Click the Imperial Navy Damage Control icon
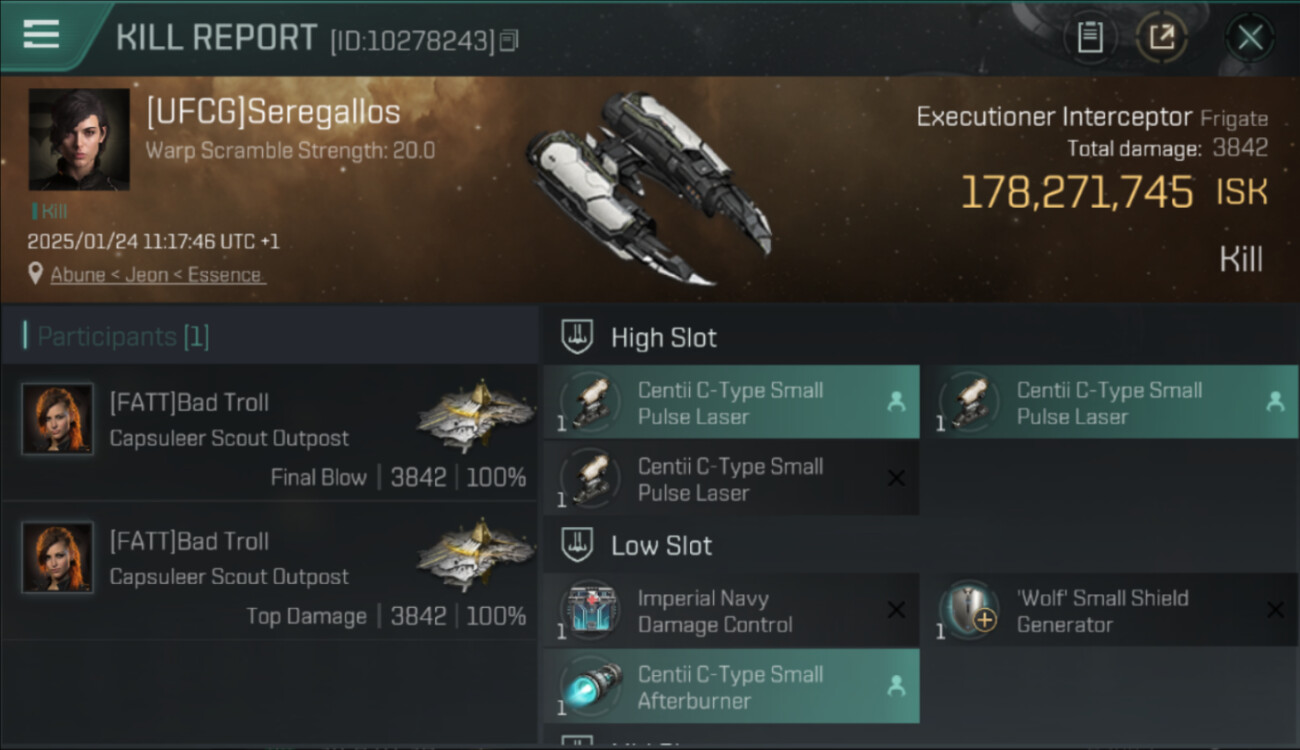Image resolution: width=1300 pixels, height=750 pixels. tap(590, 610)
